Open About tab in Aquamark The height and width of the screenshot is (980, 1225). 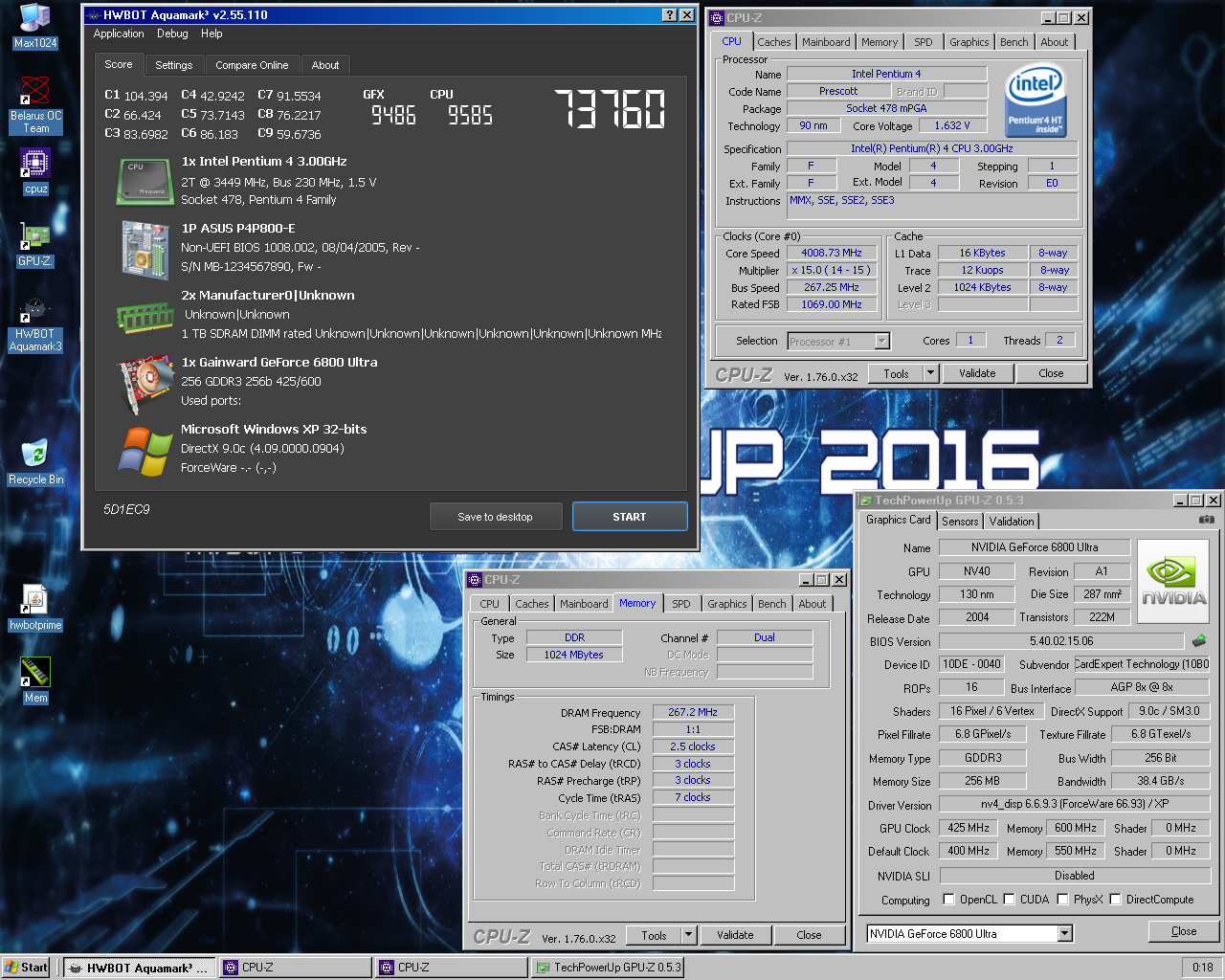tap(325, 65)
